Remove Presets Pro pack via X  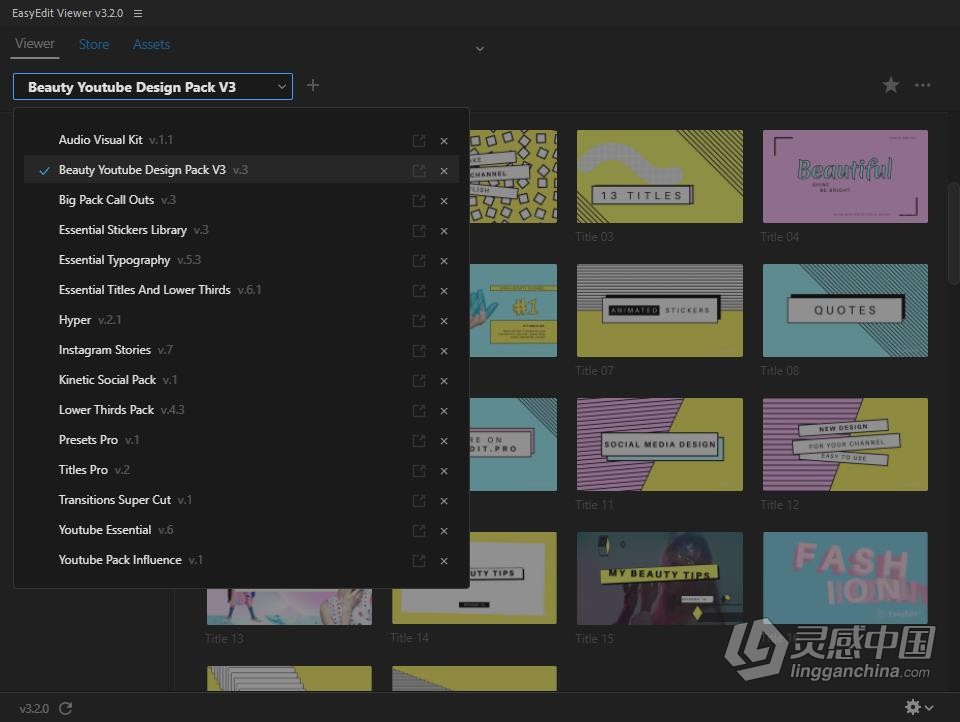click(444, 441)
